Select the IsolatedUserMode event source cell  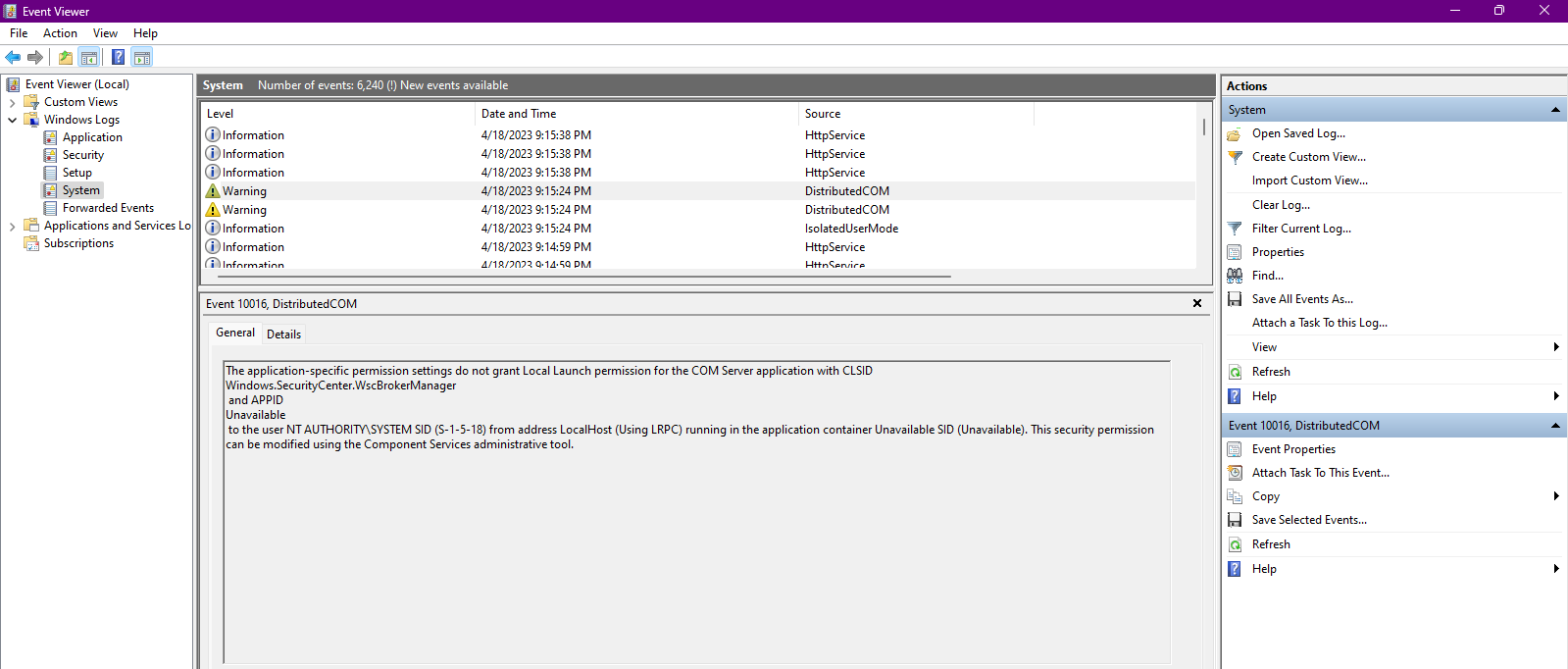pos(851,229)
